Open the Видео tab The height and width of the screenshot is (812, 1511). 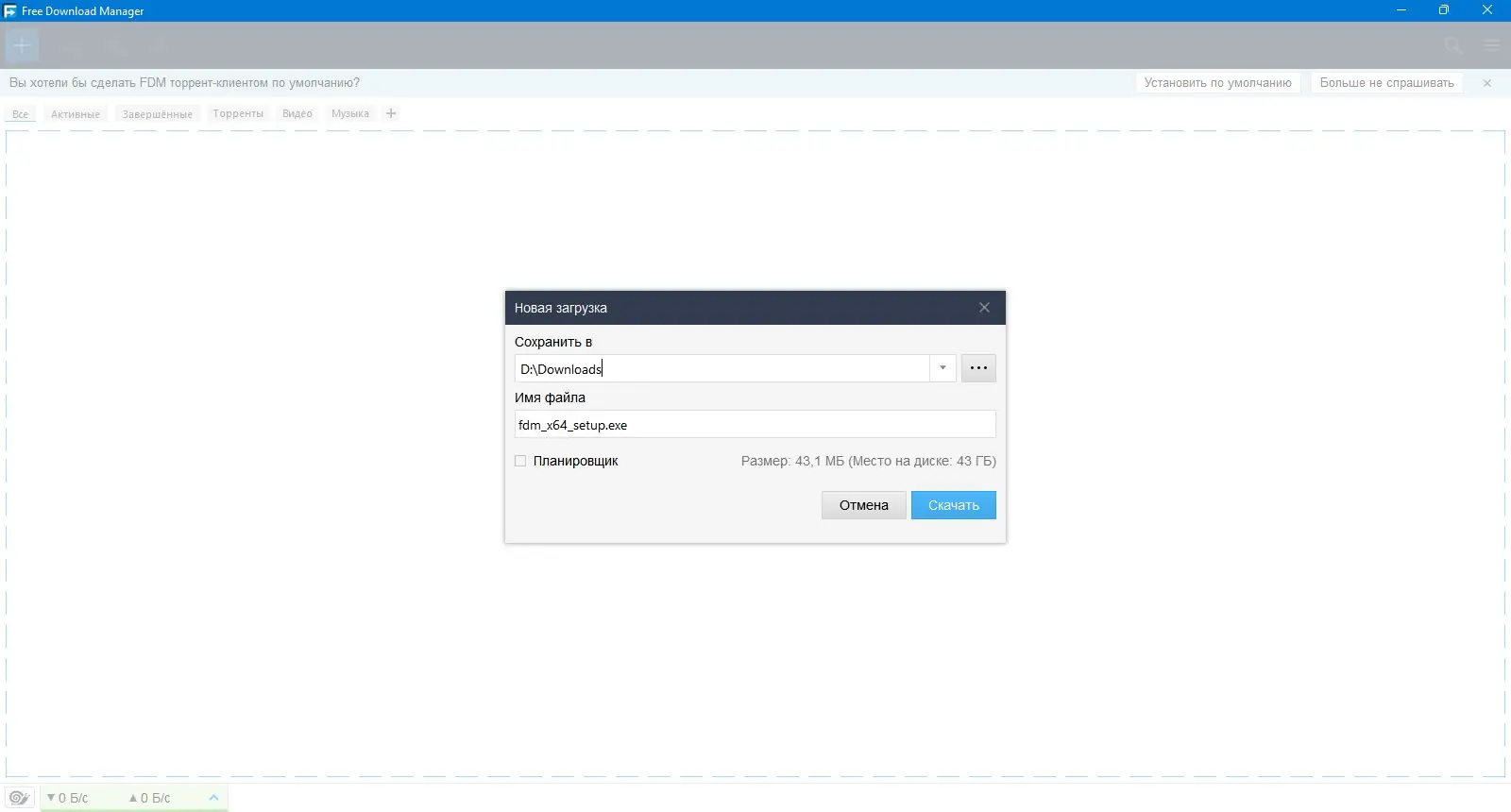(x=297, y=113)
